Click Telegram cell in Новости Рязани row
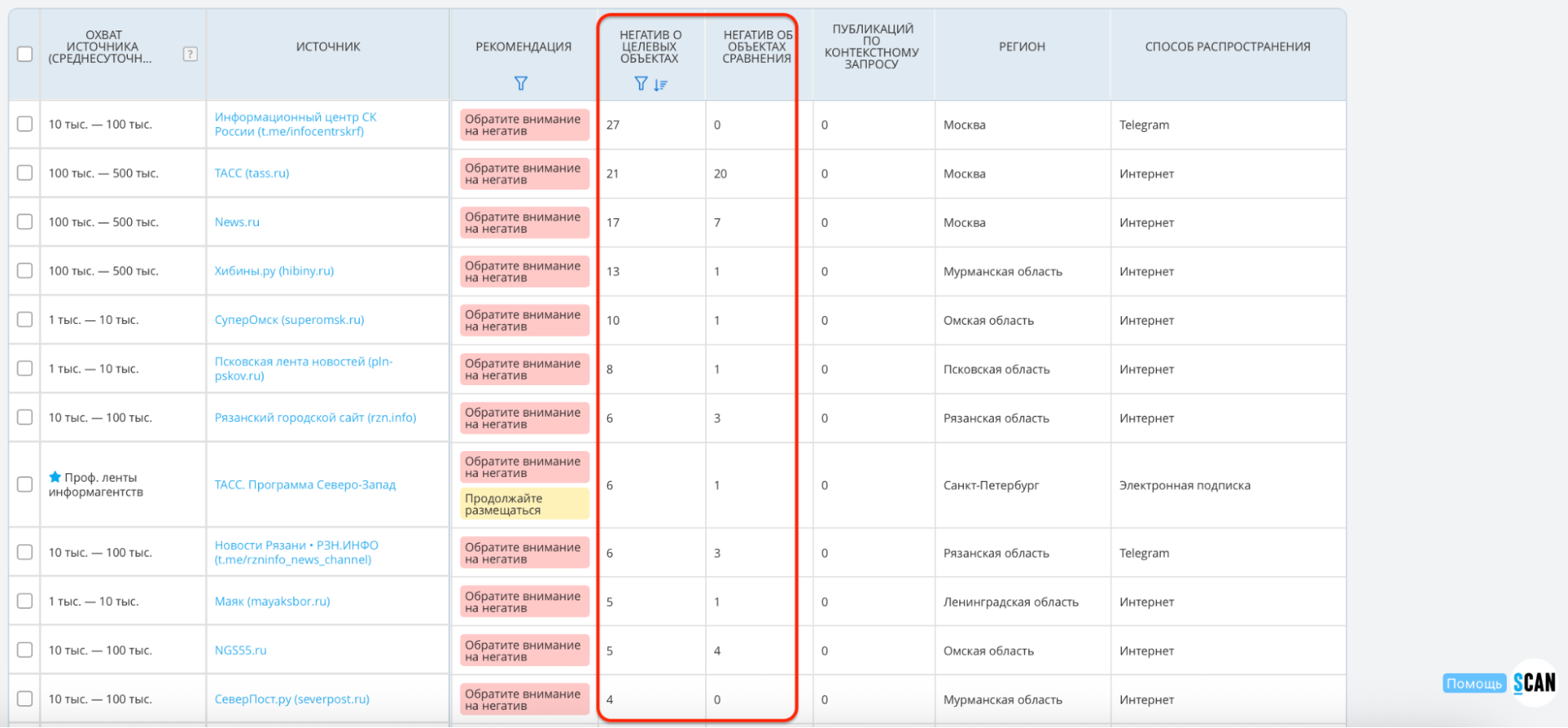 (1144, 553)
